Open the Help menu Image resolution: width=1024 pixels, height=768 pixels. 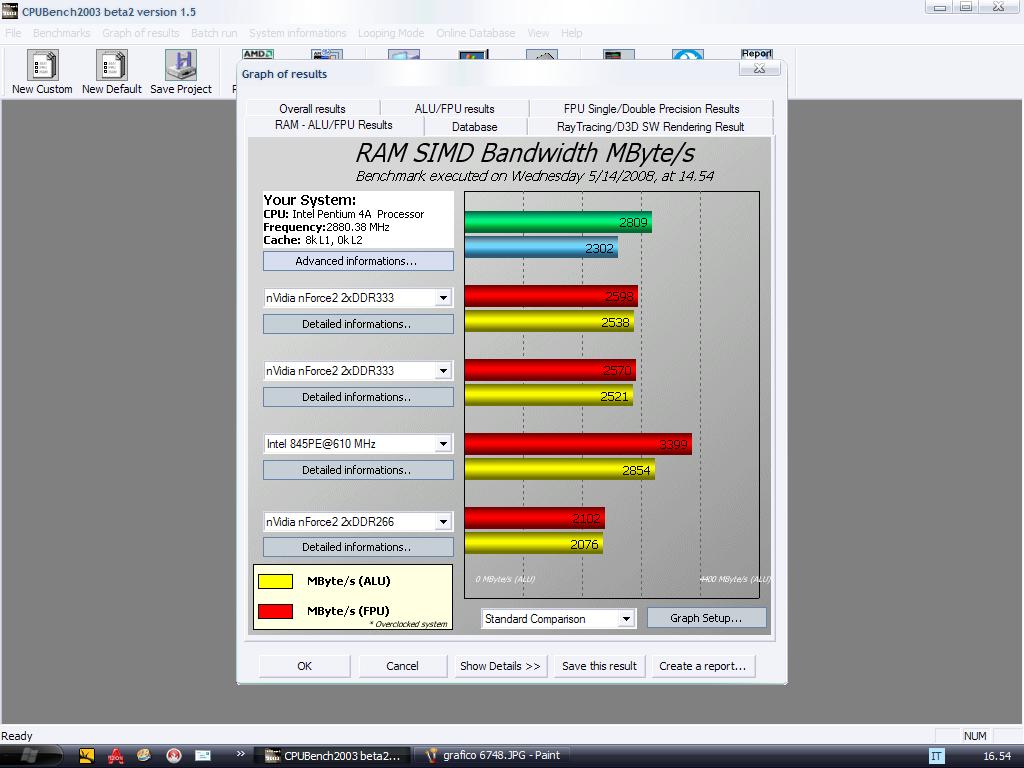571,33
